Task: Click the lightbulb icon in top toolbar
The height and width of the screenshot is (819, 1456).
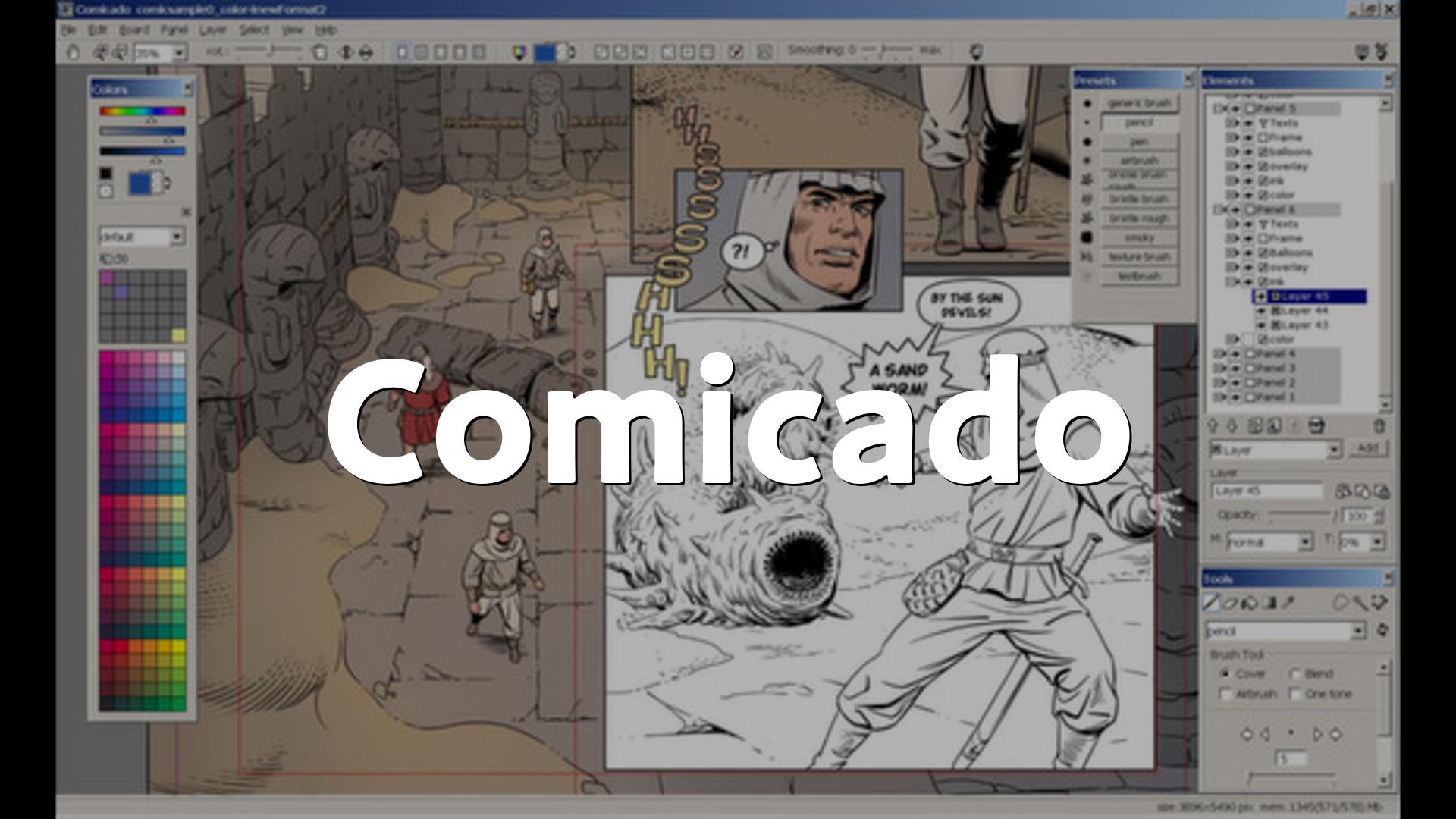Action: (976, 52)
